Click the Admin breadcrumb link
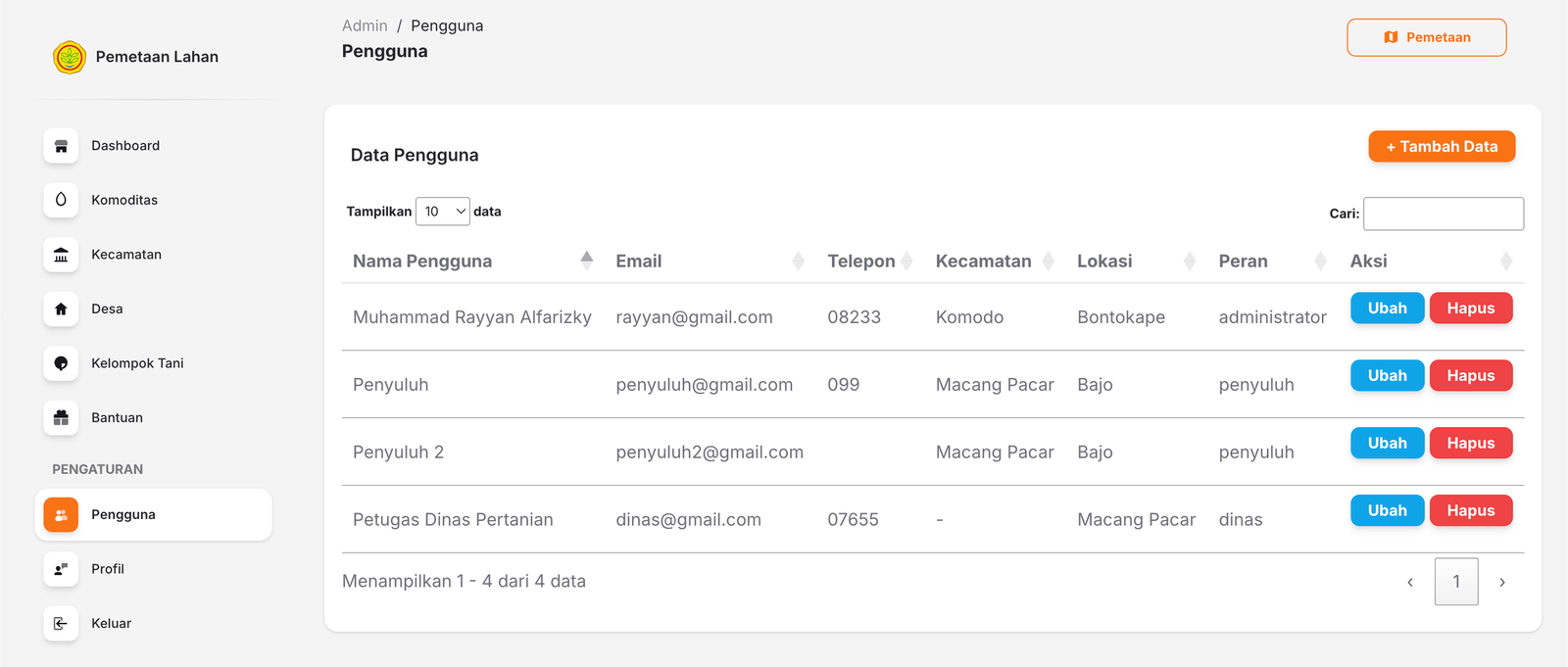 click(x=365, y=25)
